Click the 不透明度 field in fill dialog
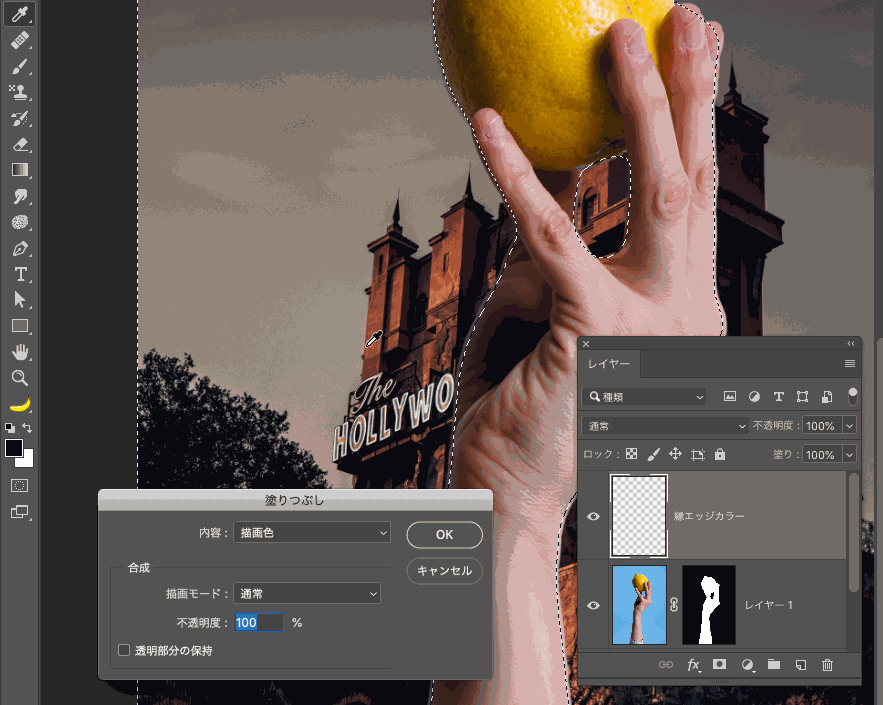This screenshot has height=705, width=883. (x=258, y=623)
